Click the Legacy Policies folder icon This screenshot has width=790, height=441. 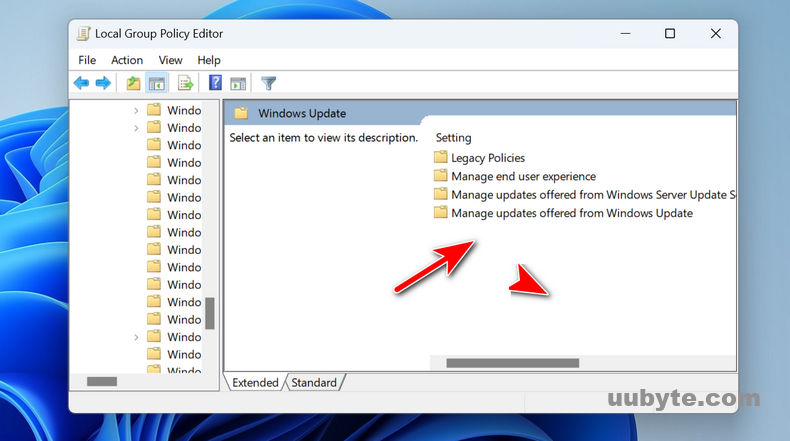[440, 157]
